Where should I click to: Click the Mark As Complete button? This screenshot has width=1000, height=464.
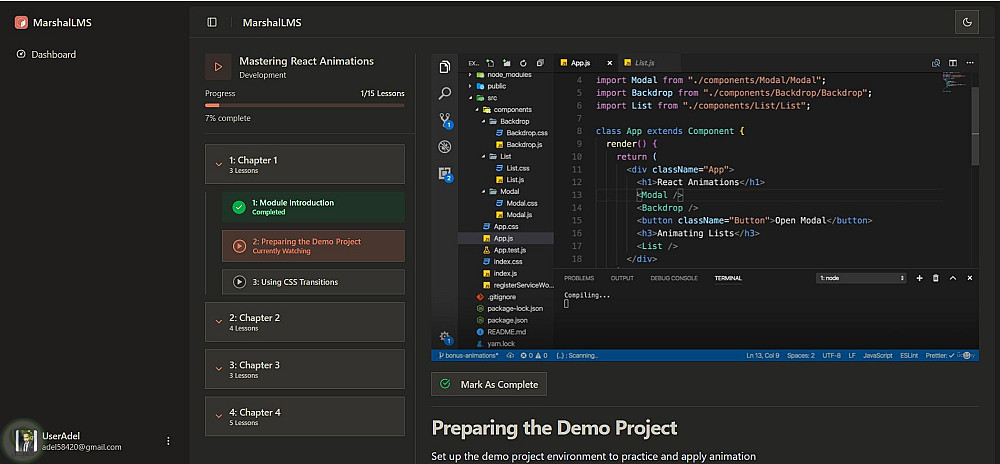pyautogui.click(x=489, y=384)
